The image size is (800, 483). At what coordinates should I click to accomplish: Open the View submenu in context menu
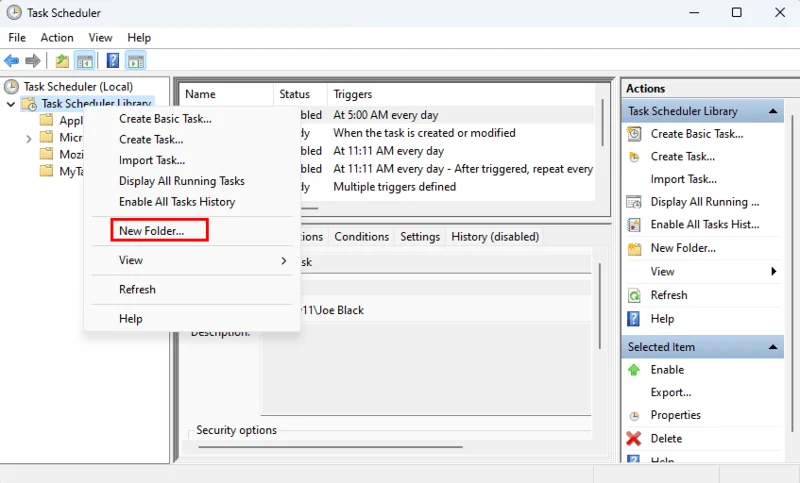tap(200, 260)
